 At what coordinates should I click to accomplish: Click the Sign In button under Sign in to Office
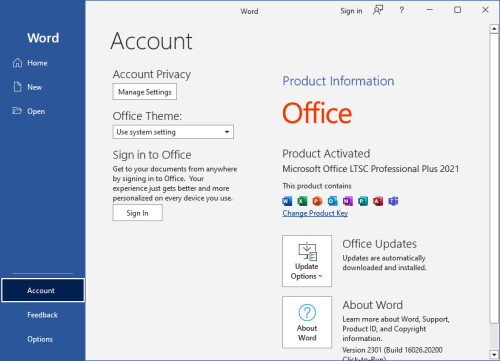(137, 213)
